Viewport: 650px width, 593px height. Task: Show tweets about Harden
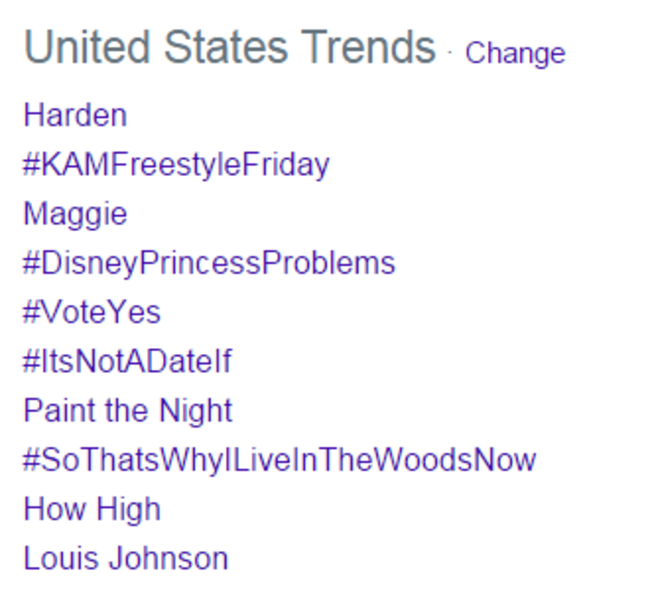pyautogui.click(x=75, y=115)
